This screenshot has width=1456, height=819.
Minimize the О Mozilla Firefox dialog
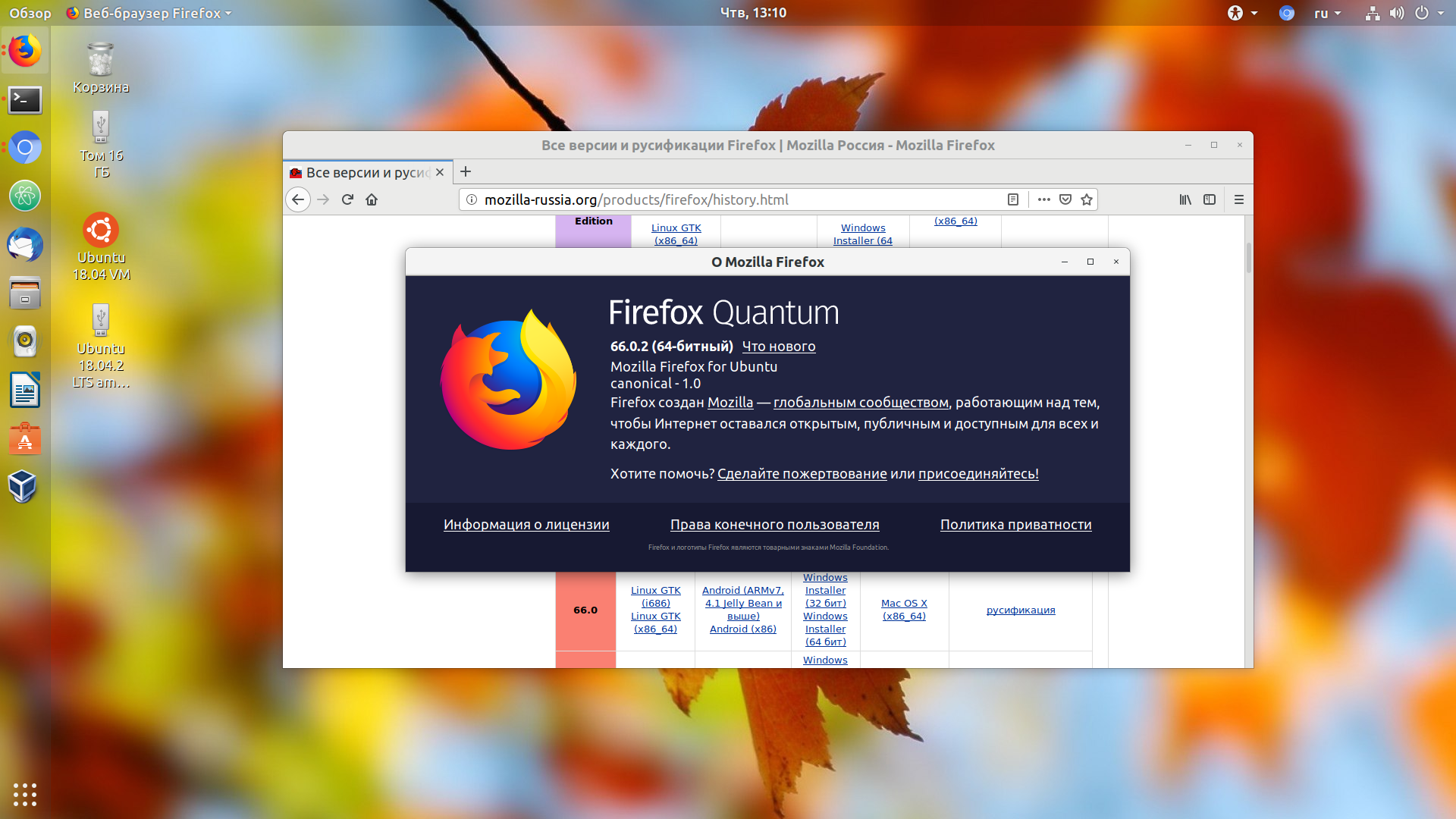tap(1064, 262)
